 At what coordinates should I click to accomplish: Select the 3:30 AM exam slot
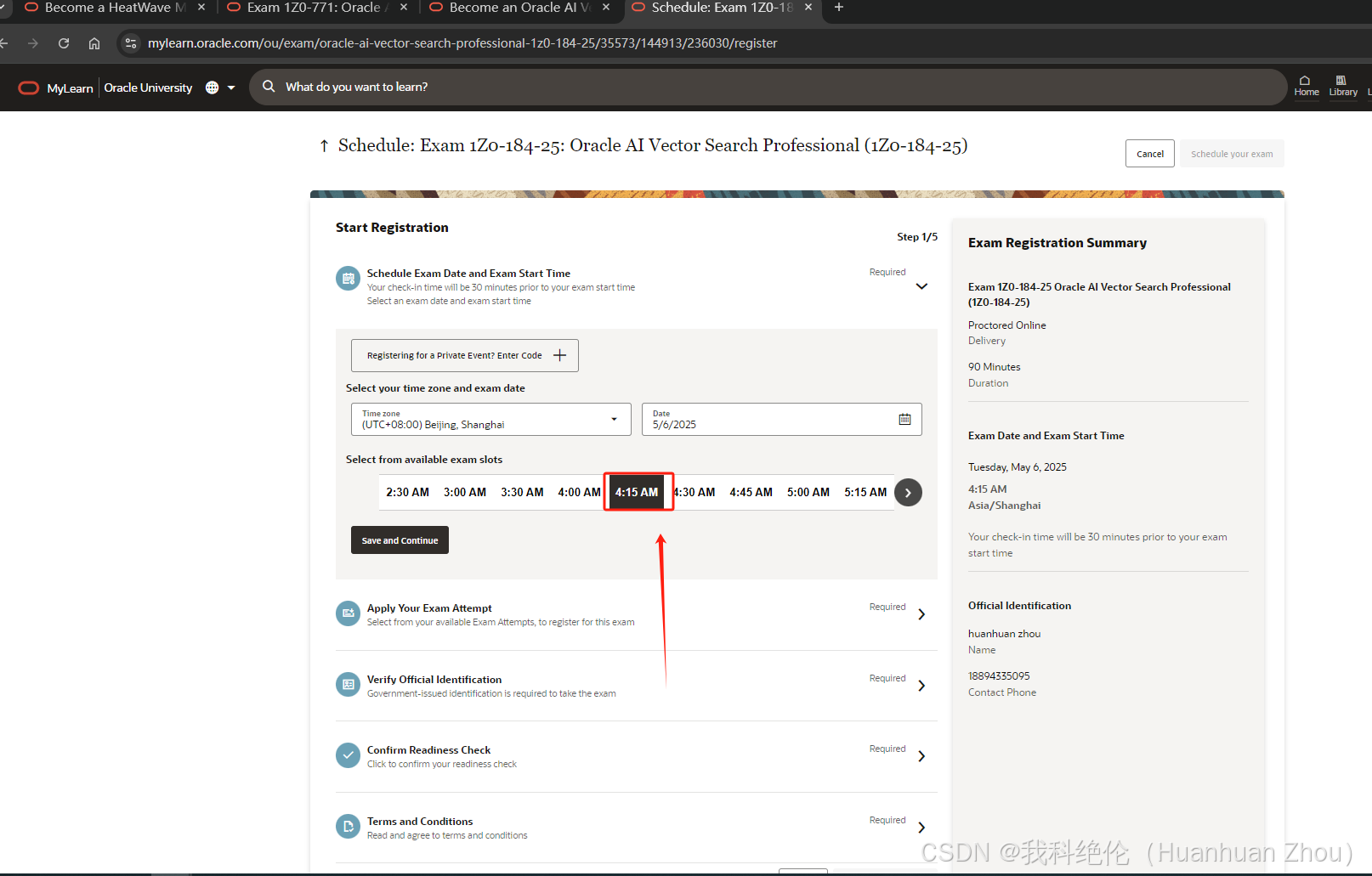[x=522, y=492]
